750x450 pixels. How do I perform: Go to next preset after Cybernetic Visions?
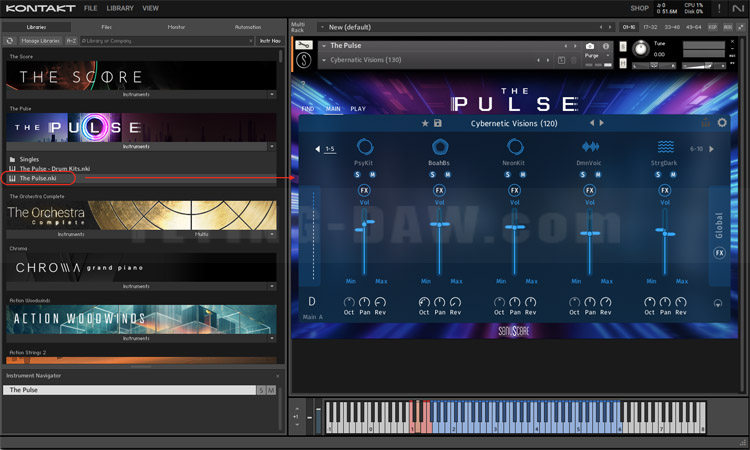pos(602,123)
